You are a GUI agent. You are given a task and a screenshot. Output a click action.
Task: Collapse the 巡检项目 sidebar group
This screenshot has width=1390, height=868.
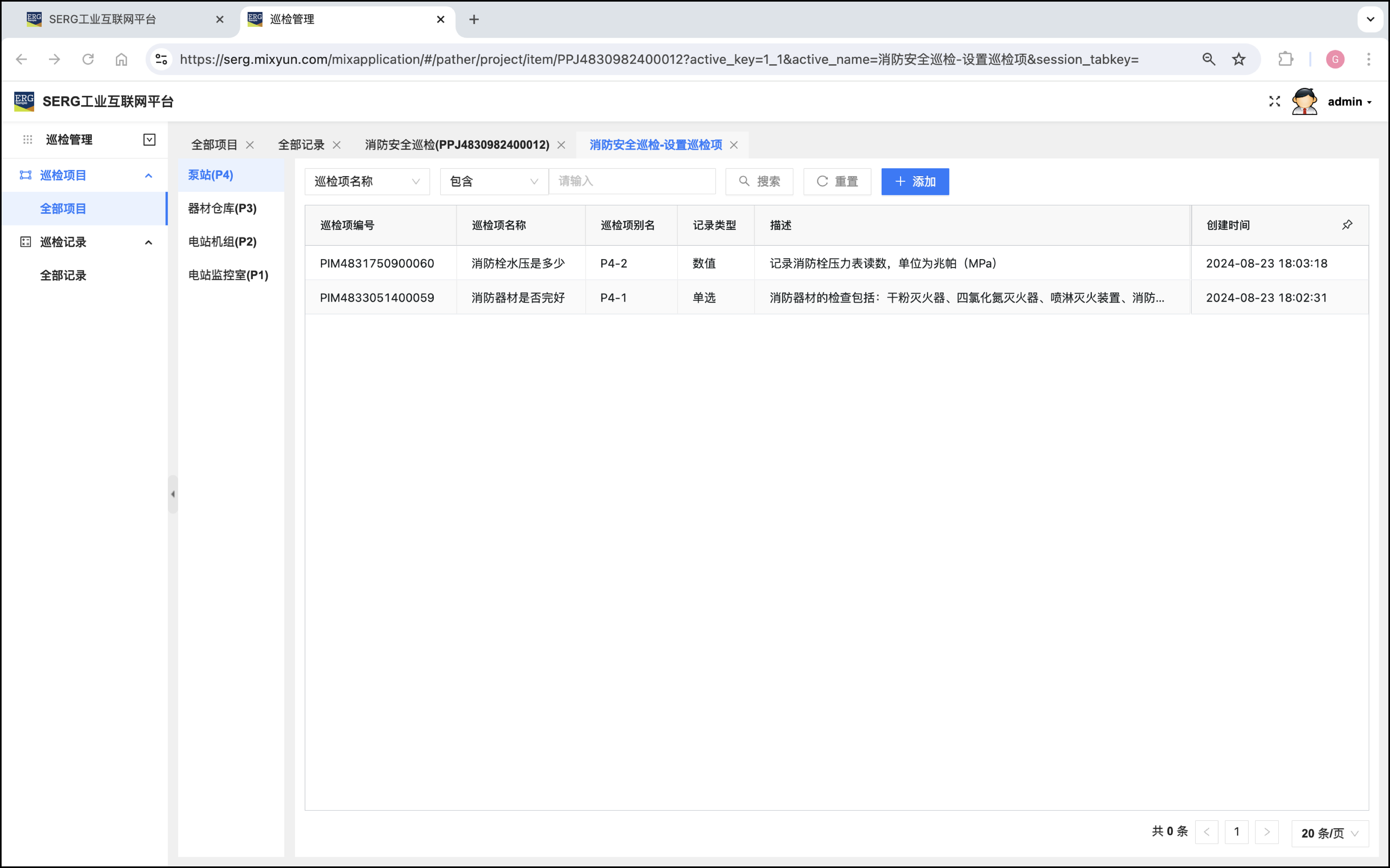pos(149,176)
